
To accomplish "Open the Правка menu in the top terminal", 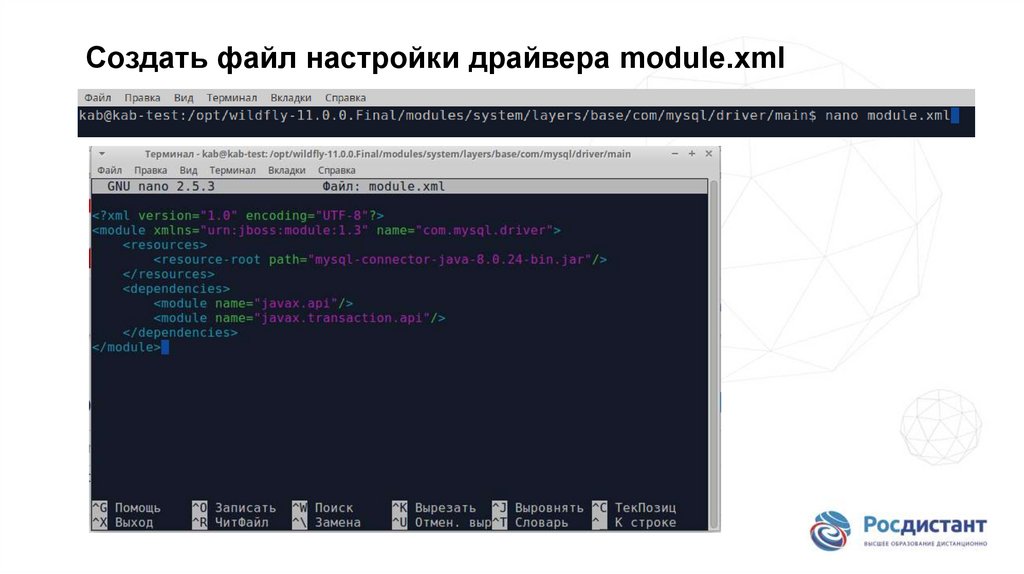I will tap(142, 98).
